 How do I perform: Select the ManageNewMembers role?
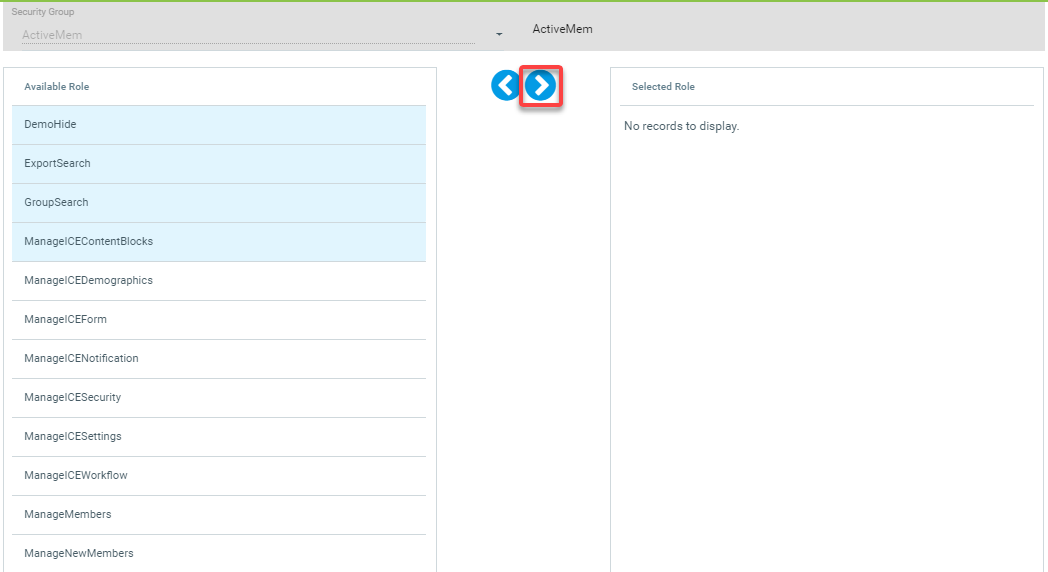218,553
